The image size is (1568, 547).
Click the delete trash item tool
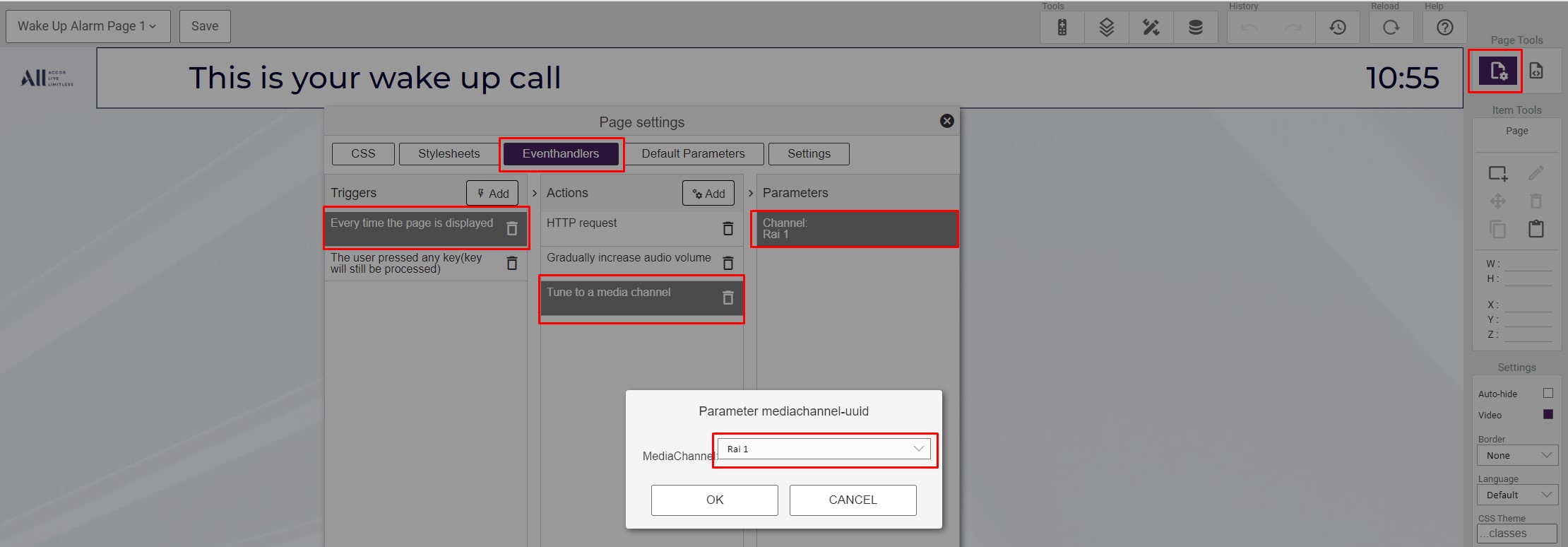click(x=1536, y=201)
